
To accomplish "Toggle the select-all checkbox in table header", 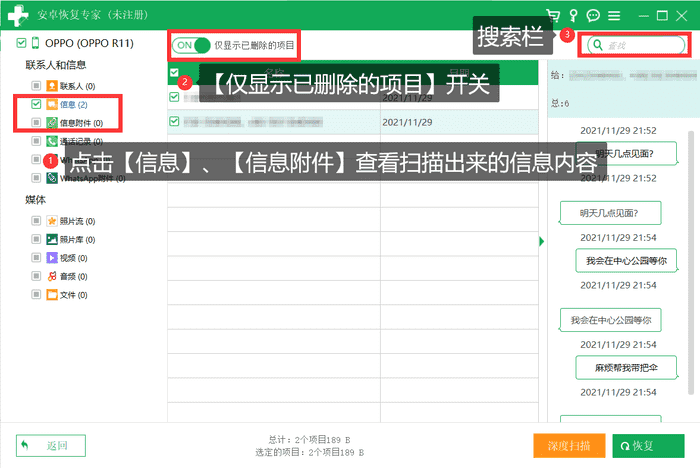I will [174, 72].
